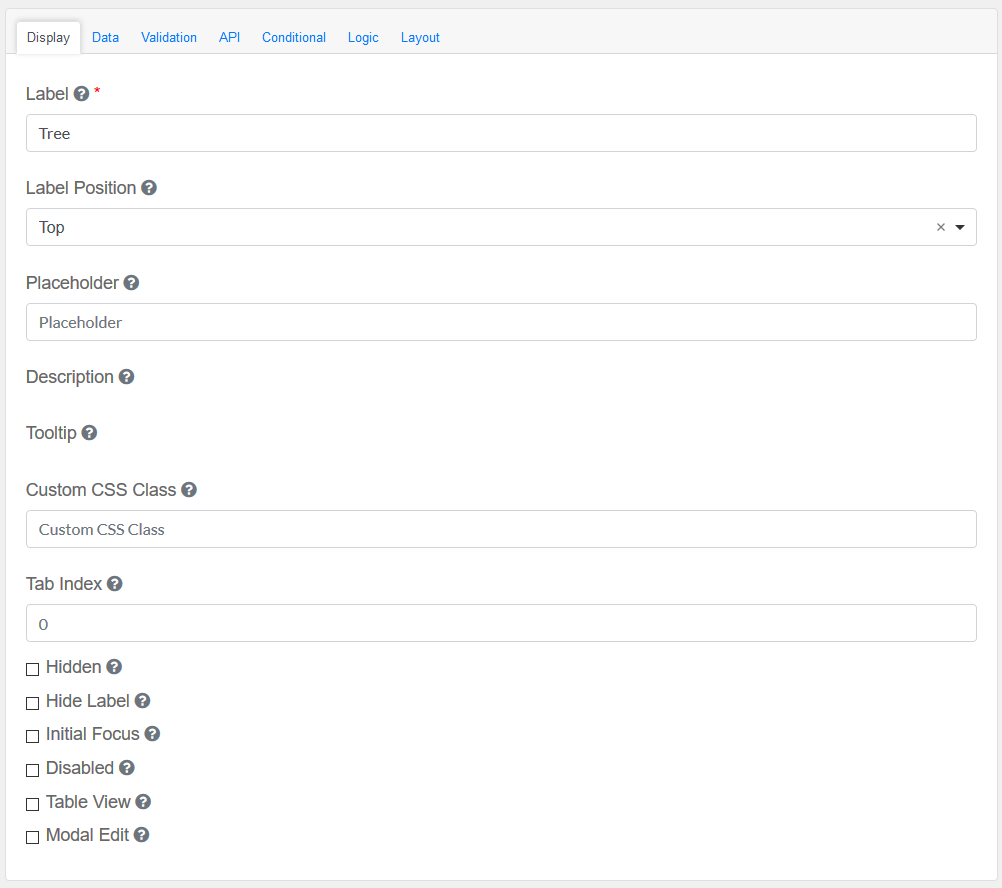The width and height of the screenshot is (1002, 888).
Task: Check the Hide Label option
Action: click(33, 703)
